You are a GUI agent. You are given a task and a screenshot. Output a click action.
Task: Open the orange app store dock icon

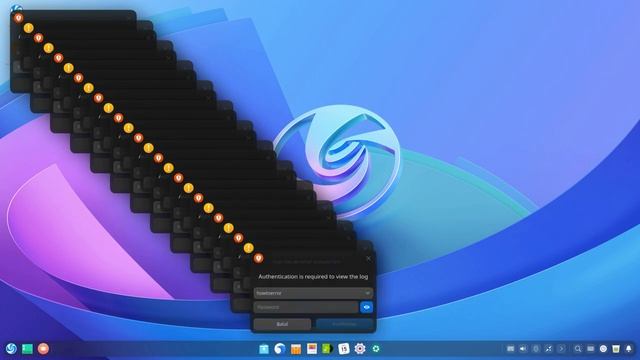(296, 349)
